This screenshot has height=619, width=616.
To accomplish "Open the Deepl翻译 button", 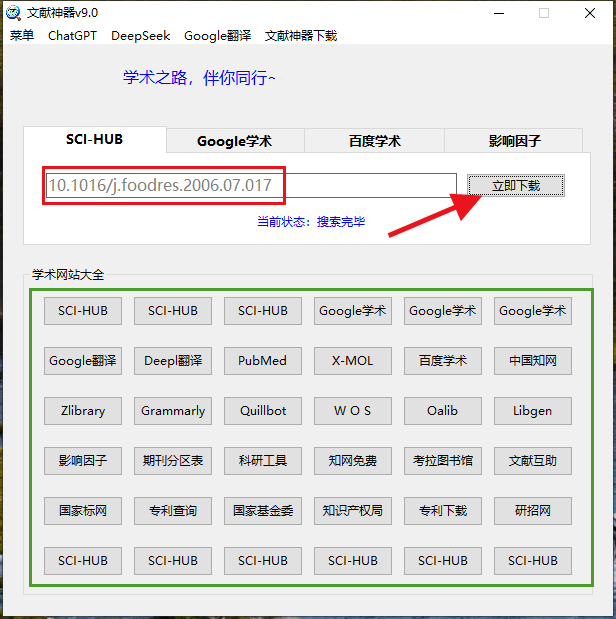I will 173,361.
